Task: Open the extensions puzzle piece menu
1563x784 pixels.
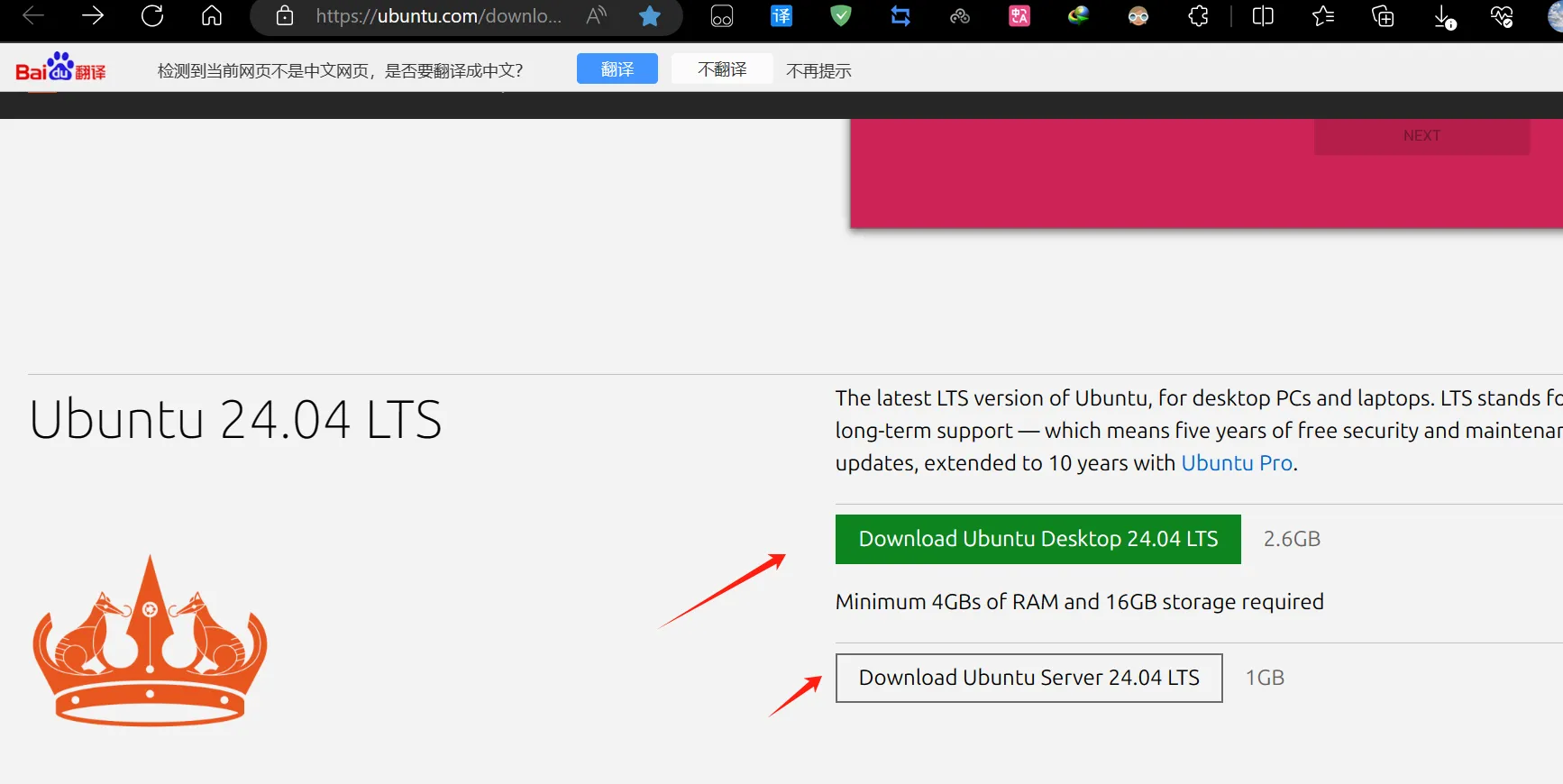Action: pyautogui.click(x=1198, y=16)
